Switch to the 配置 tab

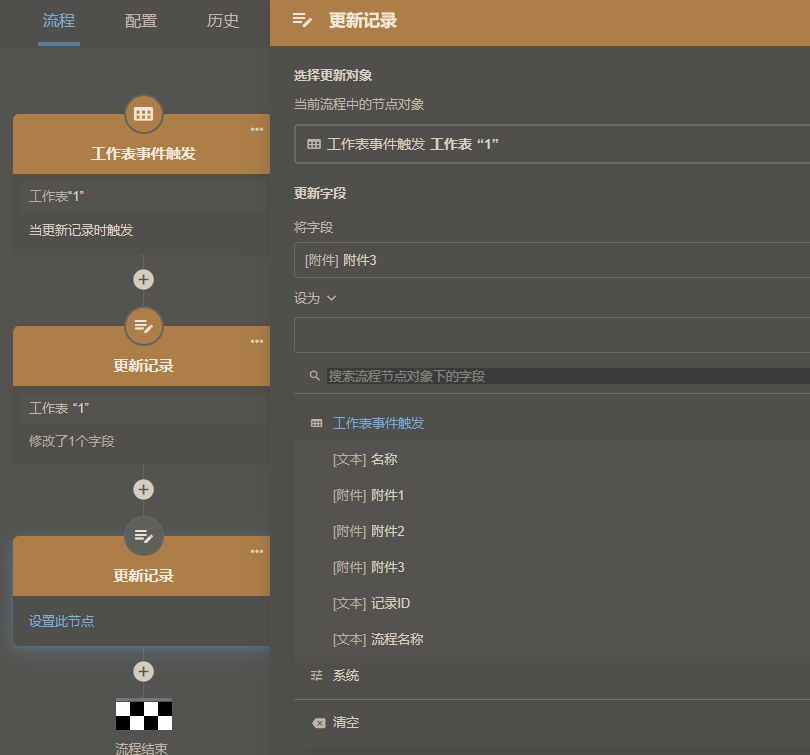(x=140, y=20)
